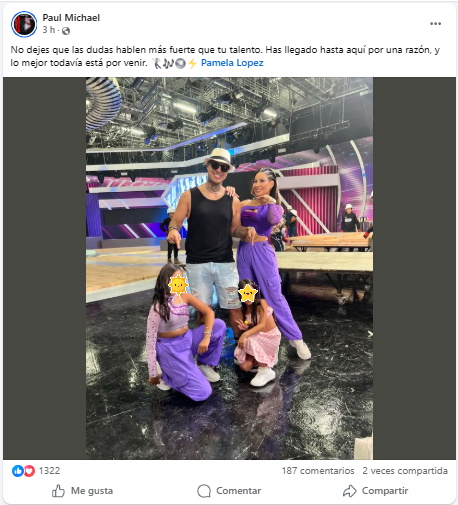Show the 1322 reactions list

[49, 471]
